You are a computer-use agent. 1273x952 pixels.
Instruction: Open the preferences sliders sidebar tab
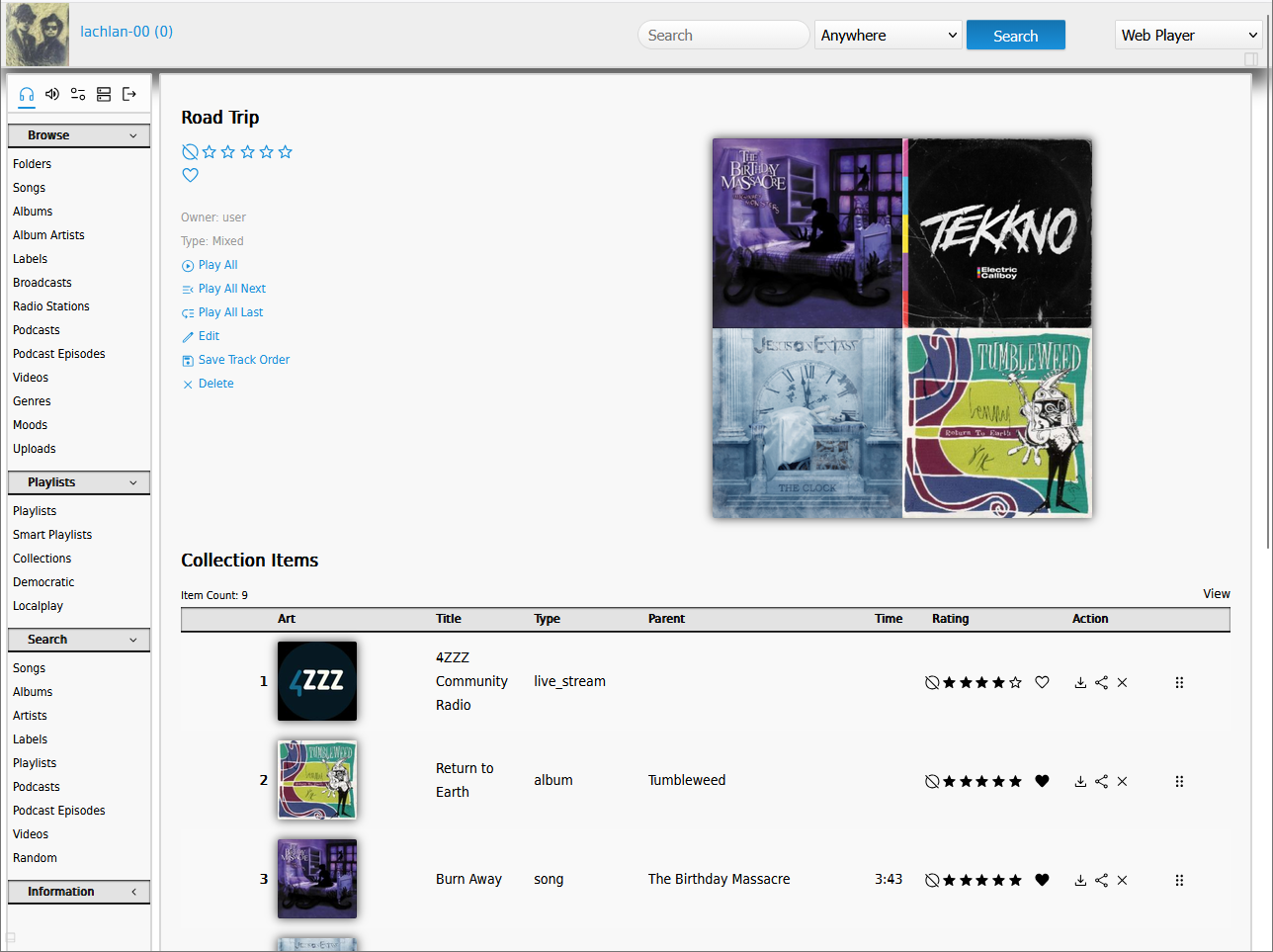tap(78, 94)
